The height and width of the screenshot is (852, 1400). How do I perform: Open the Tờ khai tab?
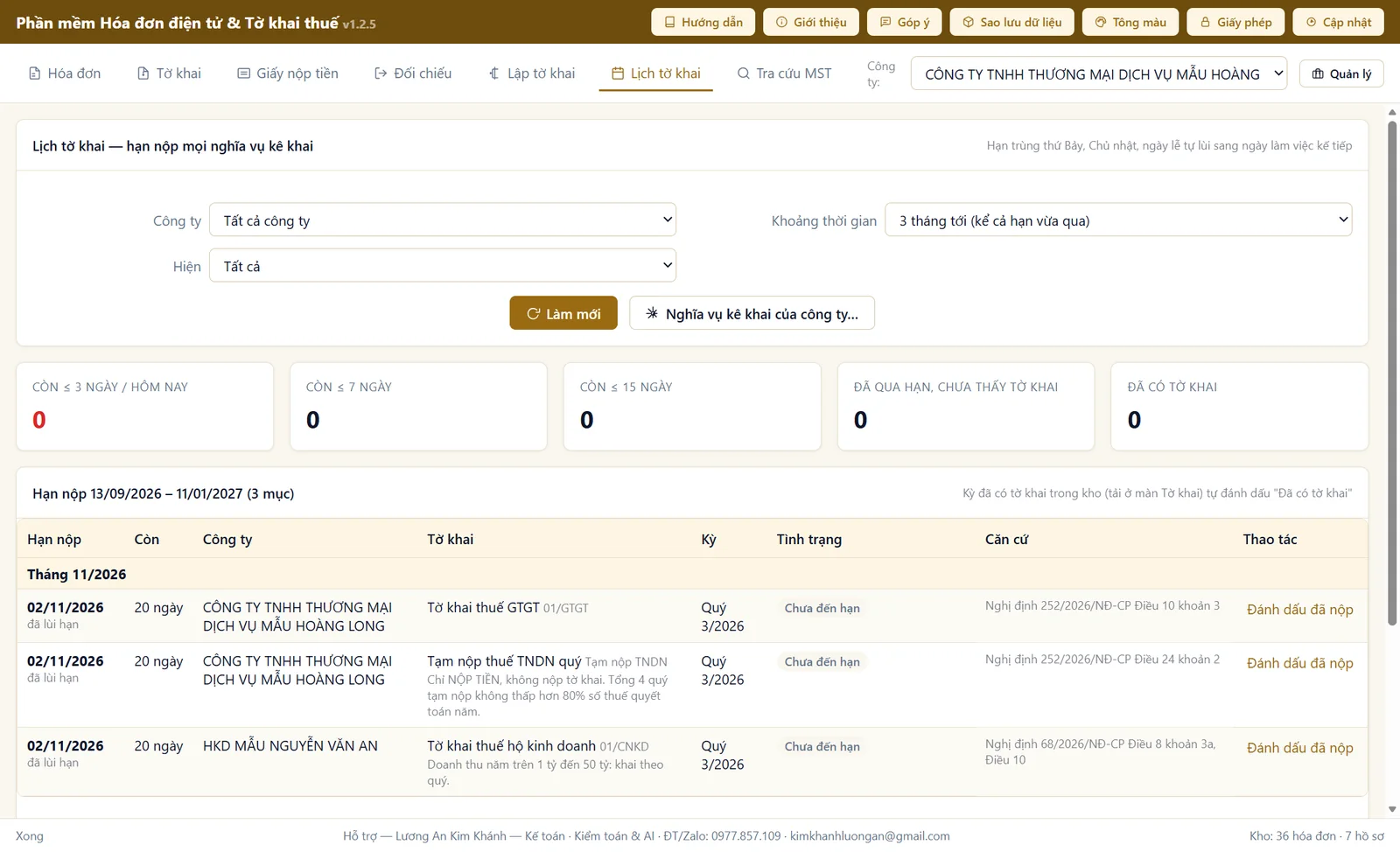pyautogui.click(x=169, y=73)
